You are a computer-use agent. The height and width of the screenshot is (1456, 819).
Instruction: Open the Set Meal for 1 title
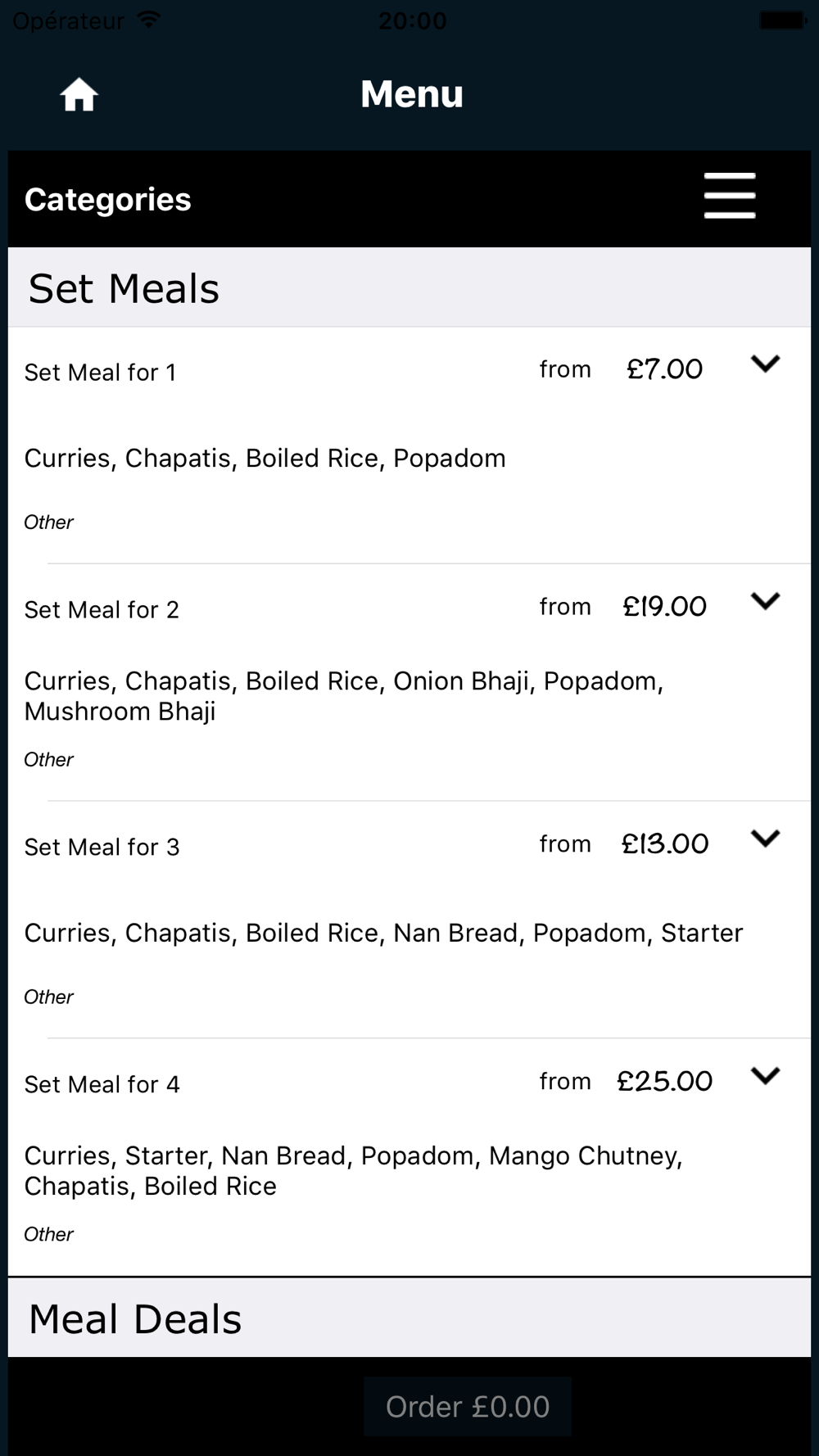click(100, 373)
